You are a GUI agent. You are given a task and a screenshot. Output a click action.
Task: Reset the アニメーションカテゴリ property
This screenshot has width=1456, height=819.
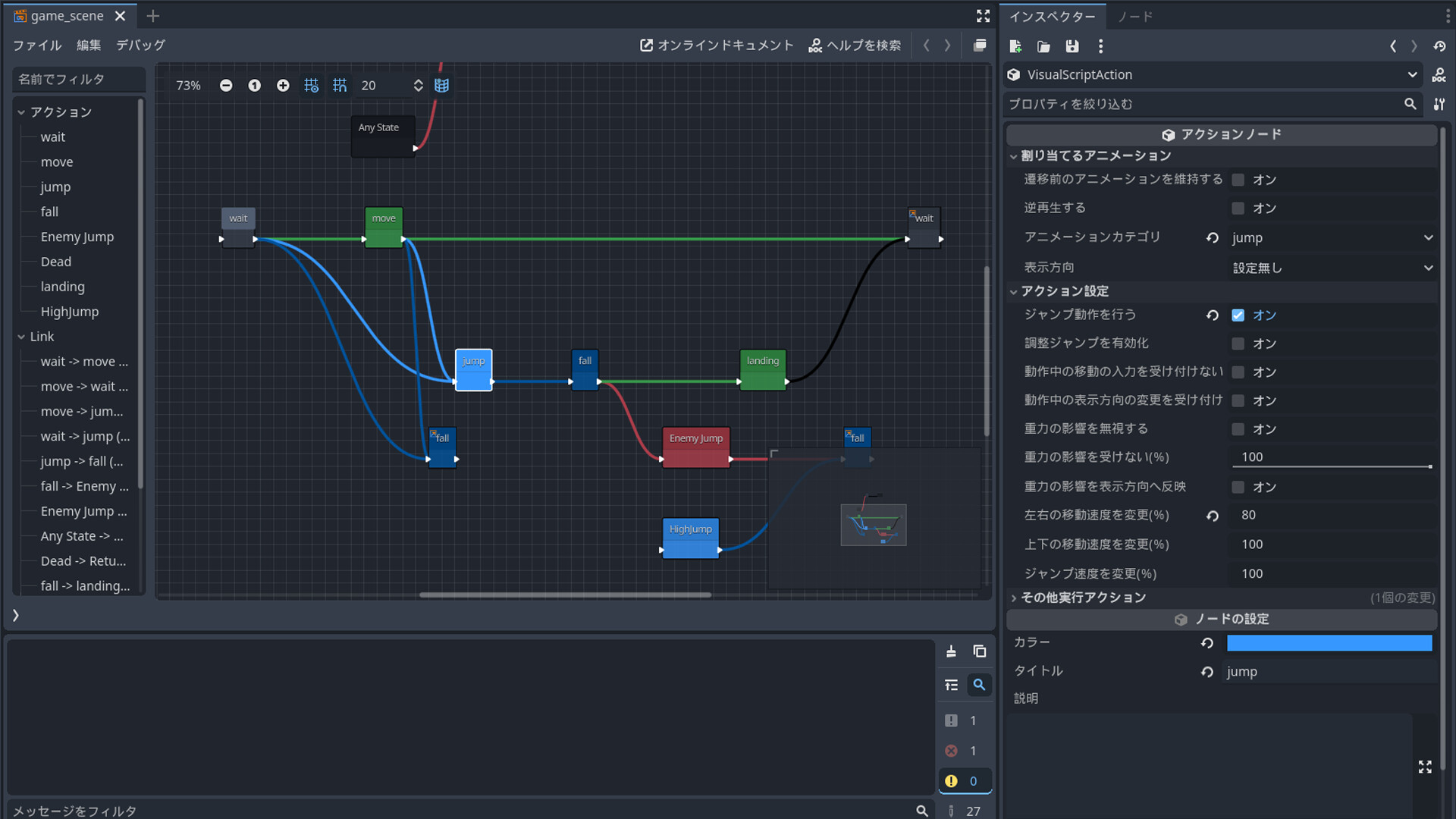point(1213,238)
